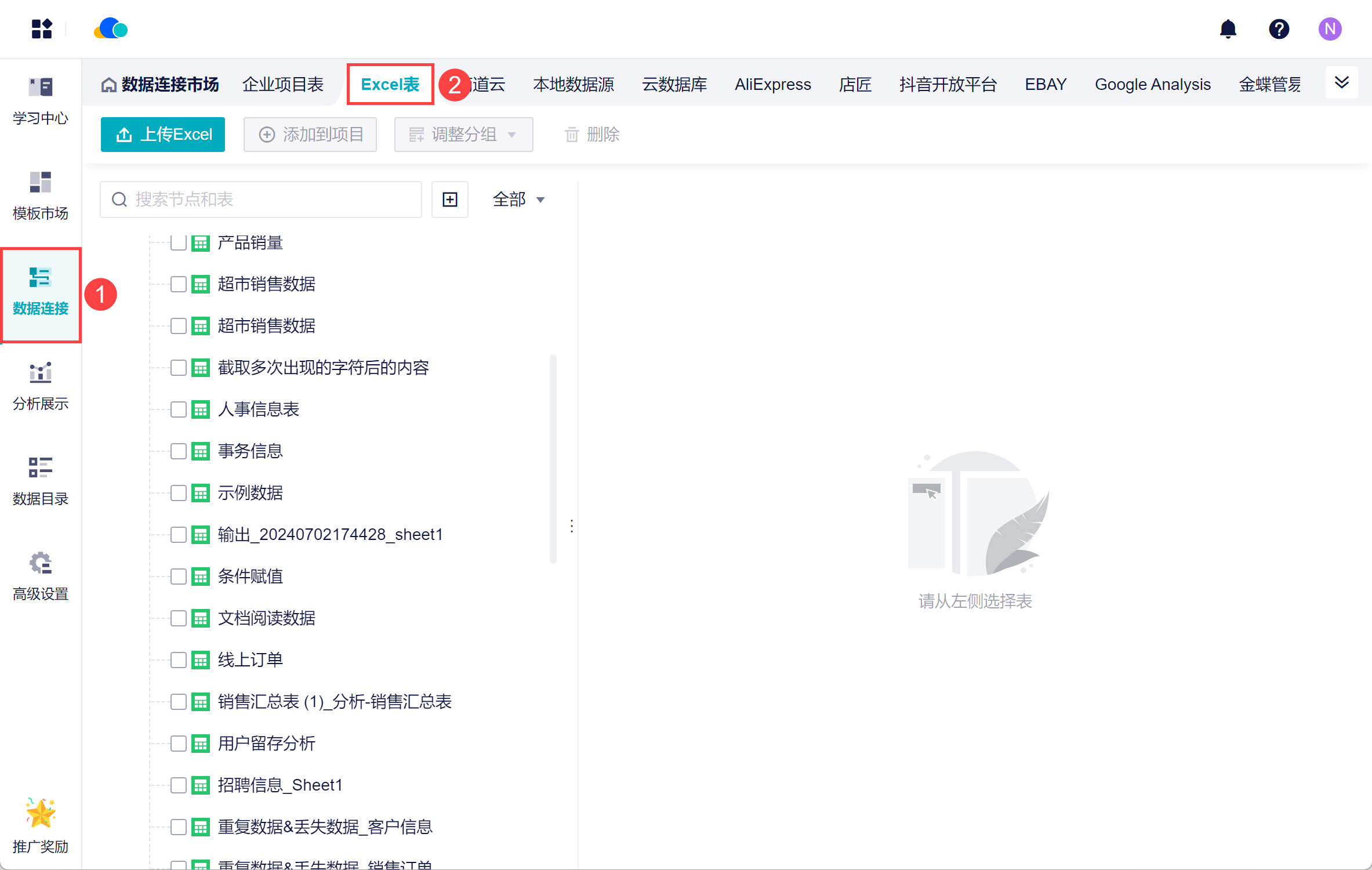Image resolution: width=1372 pixels, height=870 pixels.
Task: Click the 上传Excel button
Action: [x=163, y=135]
